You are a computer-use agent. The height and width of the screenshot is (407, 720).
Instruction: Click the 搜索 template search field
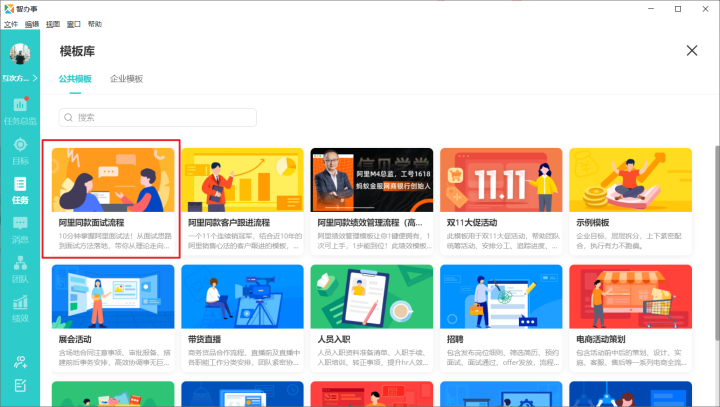tap(158, 118)
